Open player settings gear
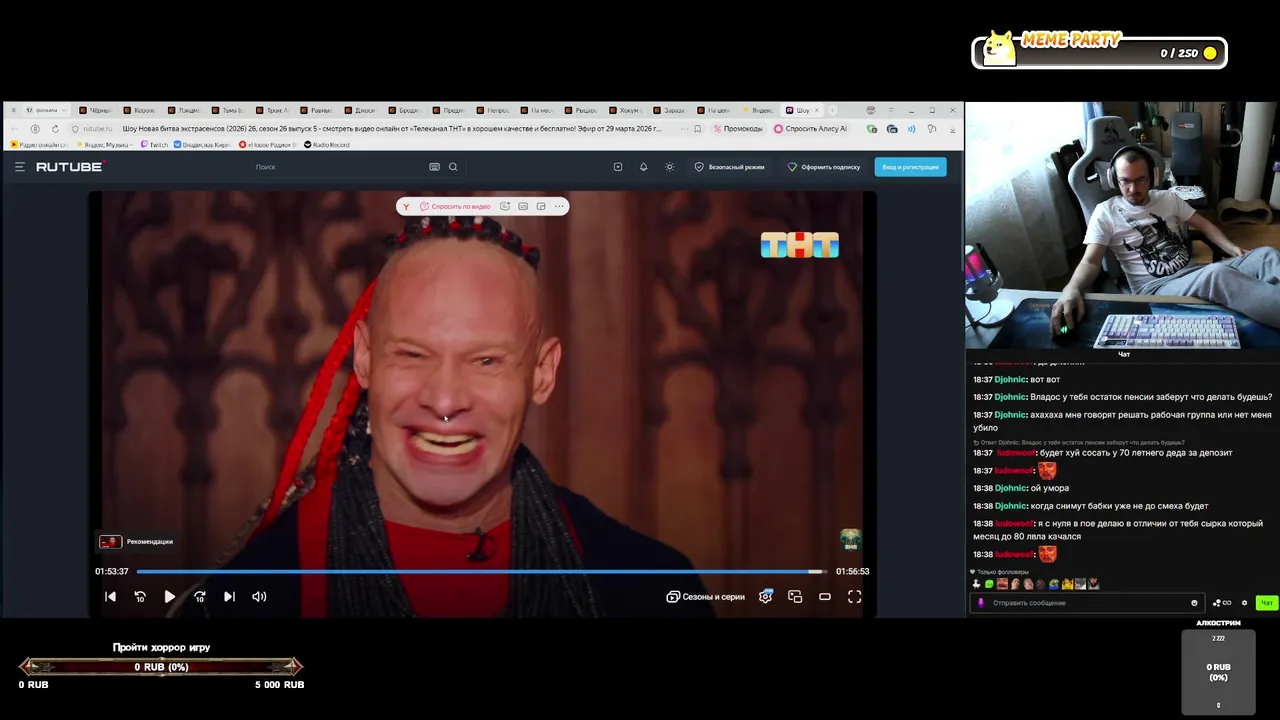Screen dimensions: 1280x720 tap(765, 596)
